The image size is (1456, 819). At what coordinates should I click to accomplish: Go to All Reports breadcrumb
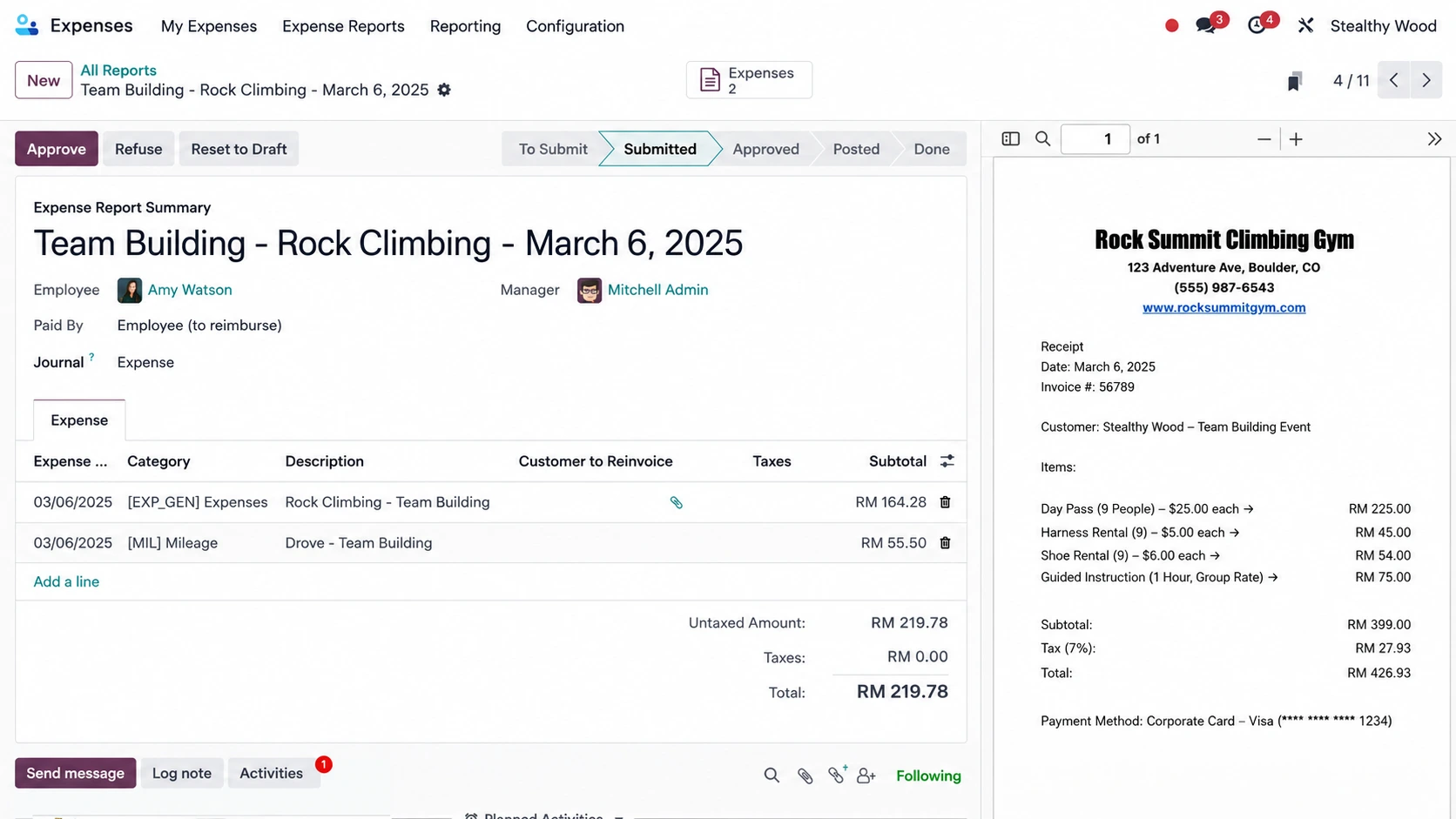pyautogui.click(x=118, y=70)
